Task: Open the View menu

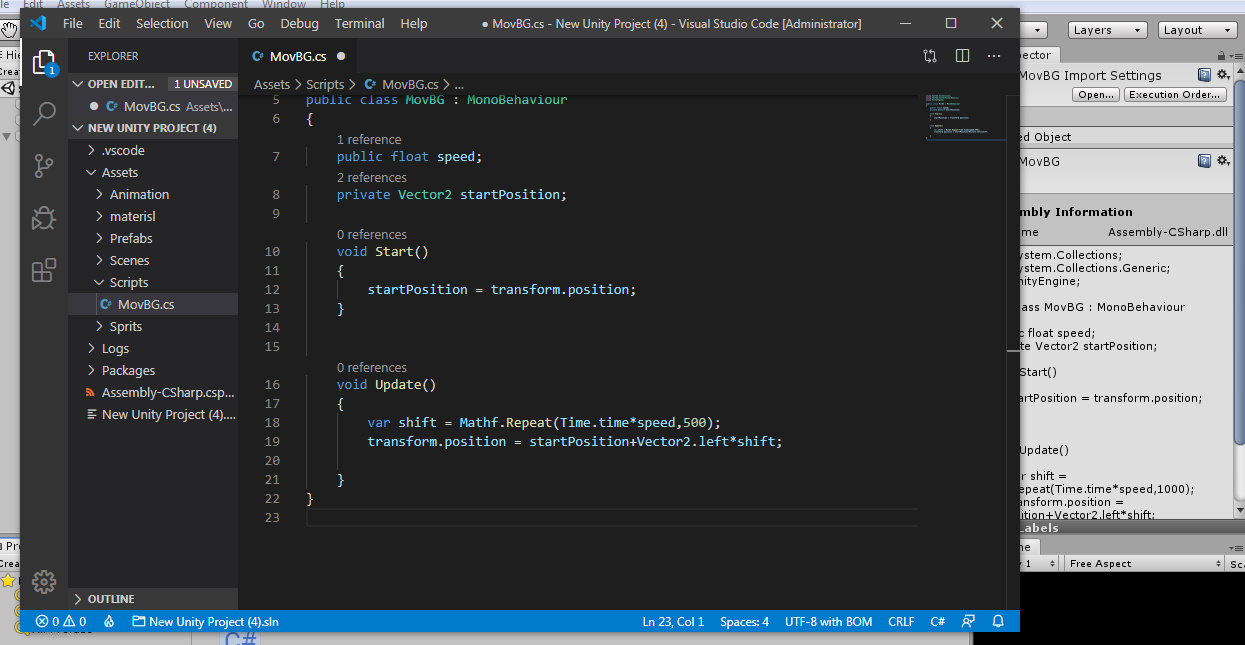Action: [218, 23]
